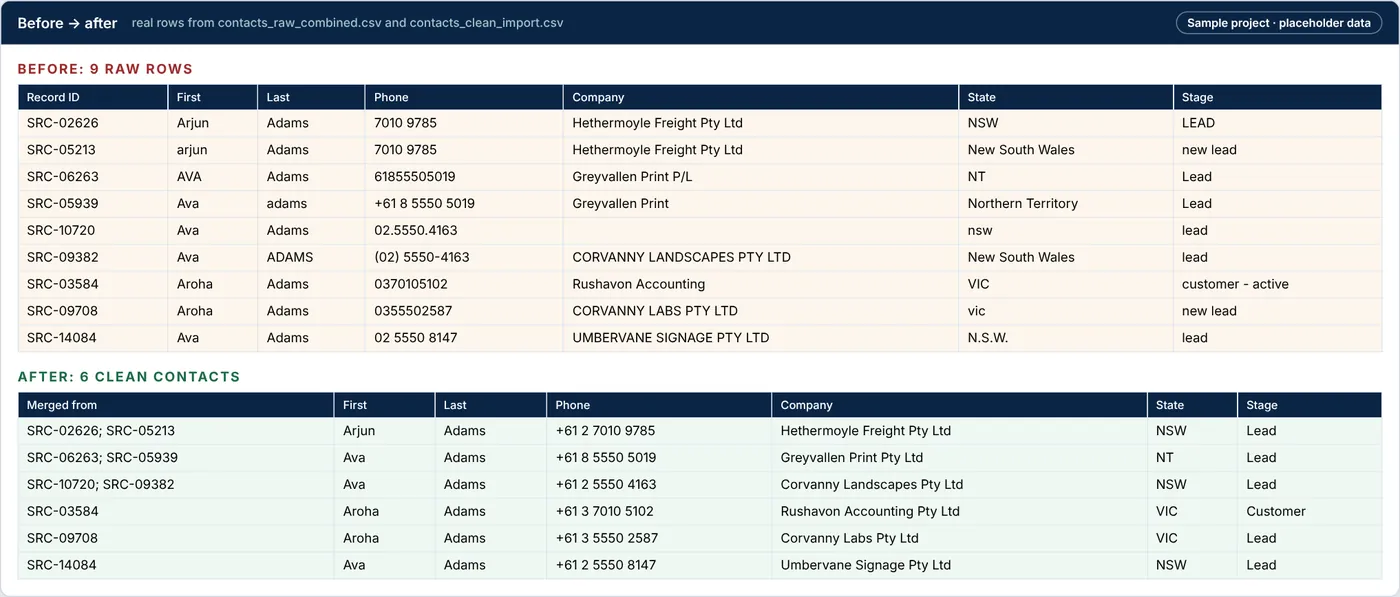
Task: Click clean phone '+61 2 7010 9785'
Action: pos(659,431)
